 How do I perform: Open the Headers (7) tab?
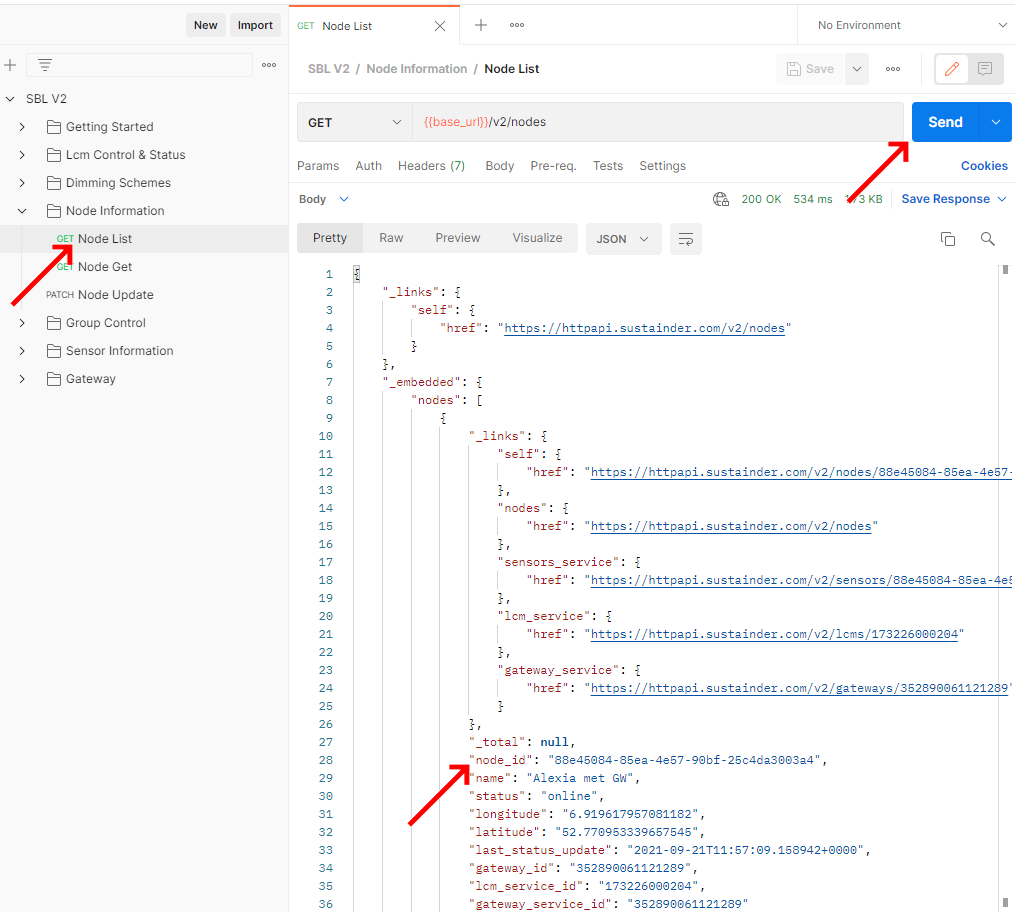[x=431, y=166]
